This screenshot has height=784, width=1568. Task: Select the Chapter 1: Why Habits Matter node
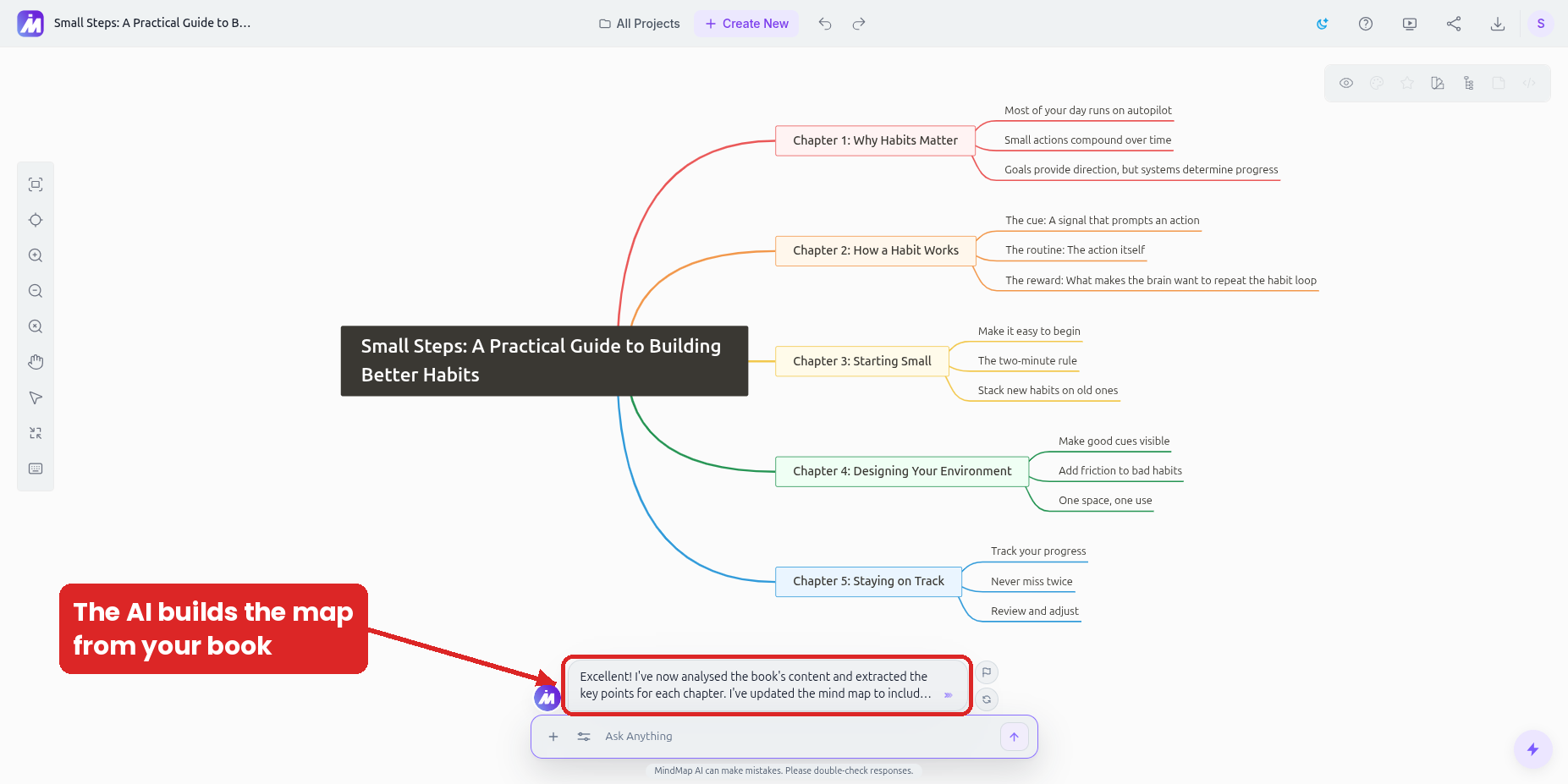pyautogui.click(x=875, y=140)
